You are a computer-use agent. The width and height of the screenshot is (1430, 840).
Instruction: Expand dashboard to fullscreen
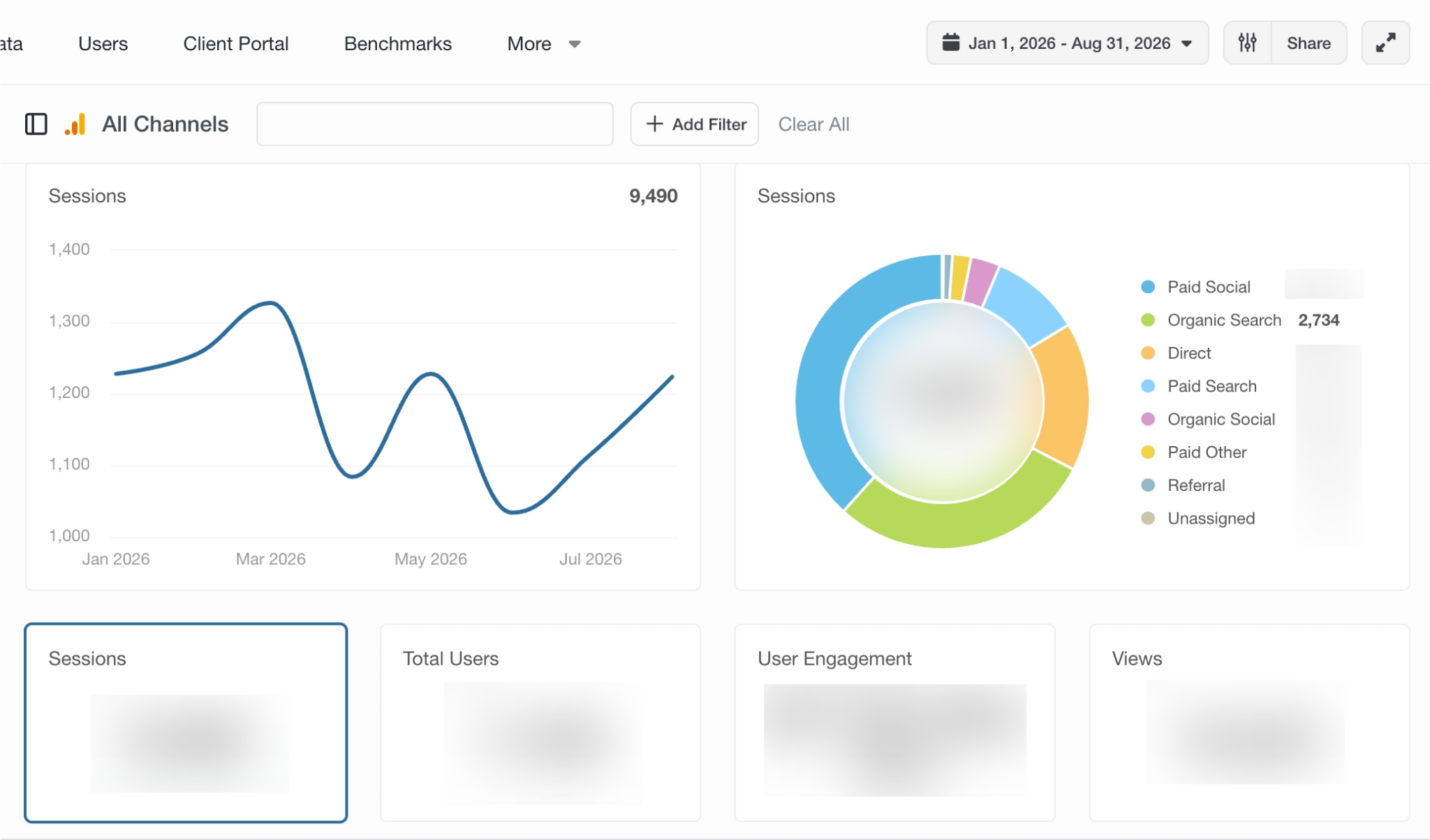coord(1385,43)
